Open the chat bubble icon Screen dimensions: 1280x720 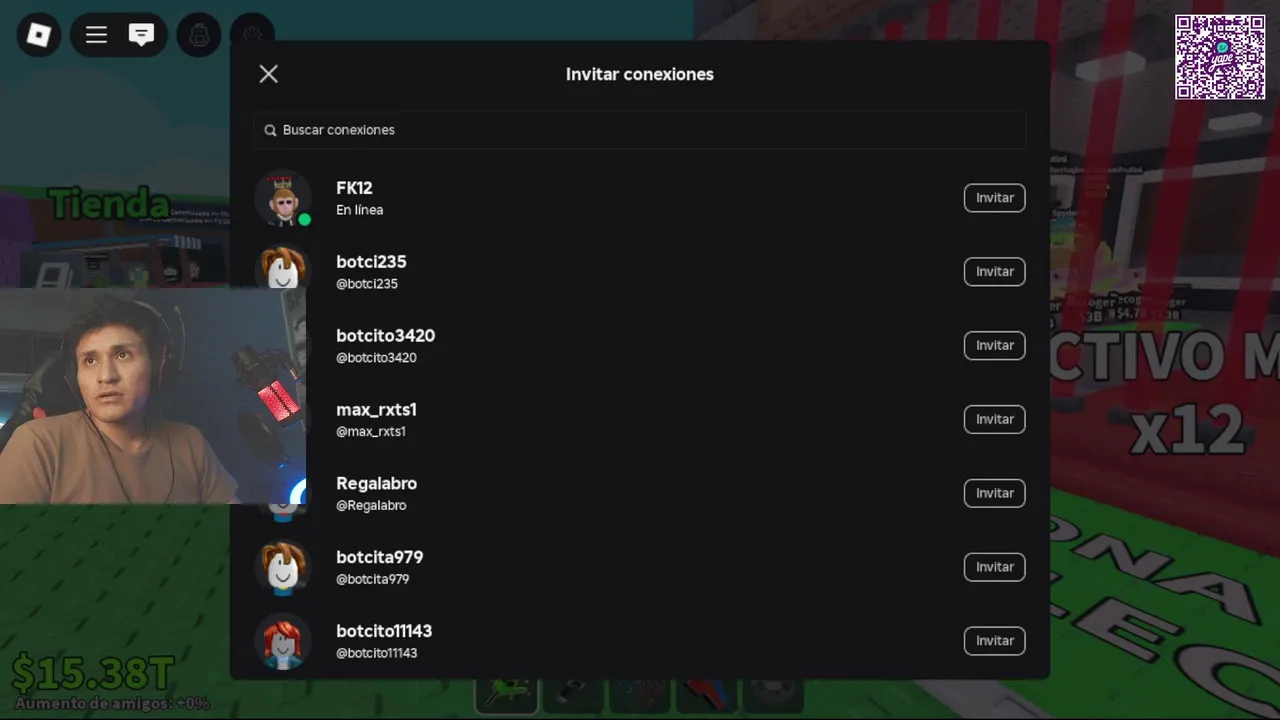(x=141, y=36)
